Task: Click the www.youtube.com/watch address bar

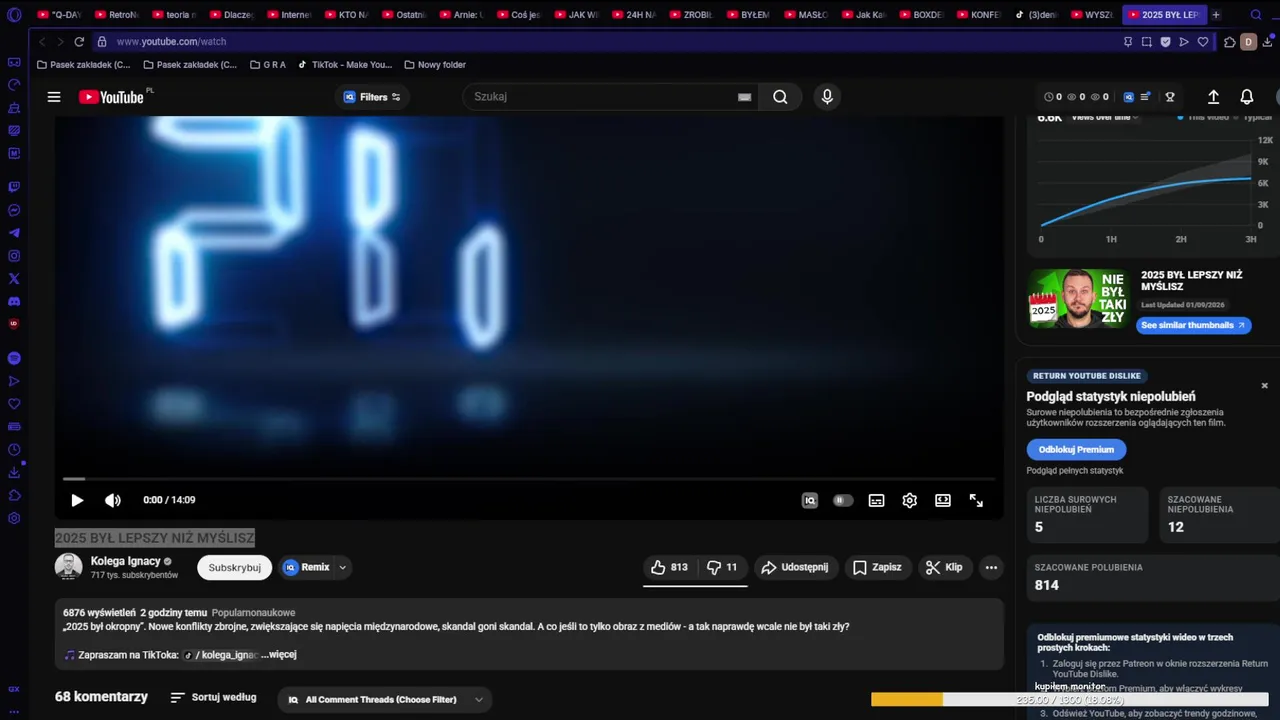Action: (x=171, y=42)
